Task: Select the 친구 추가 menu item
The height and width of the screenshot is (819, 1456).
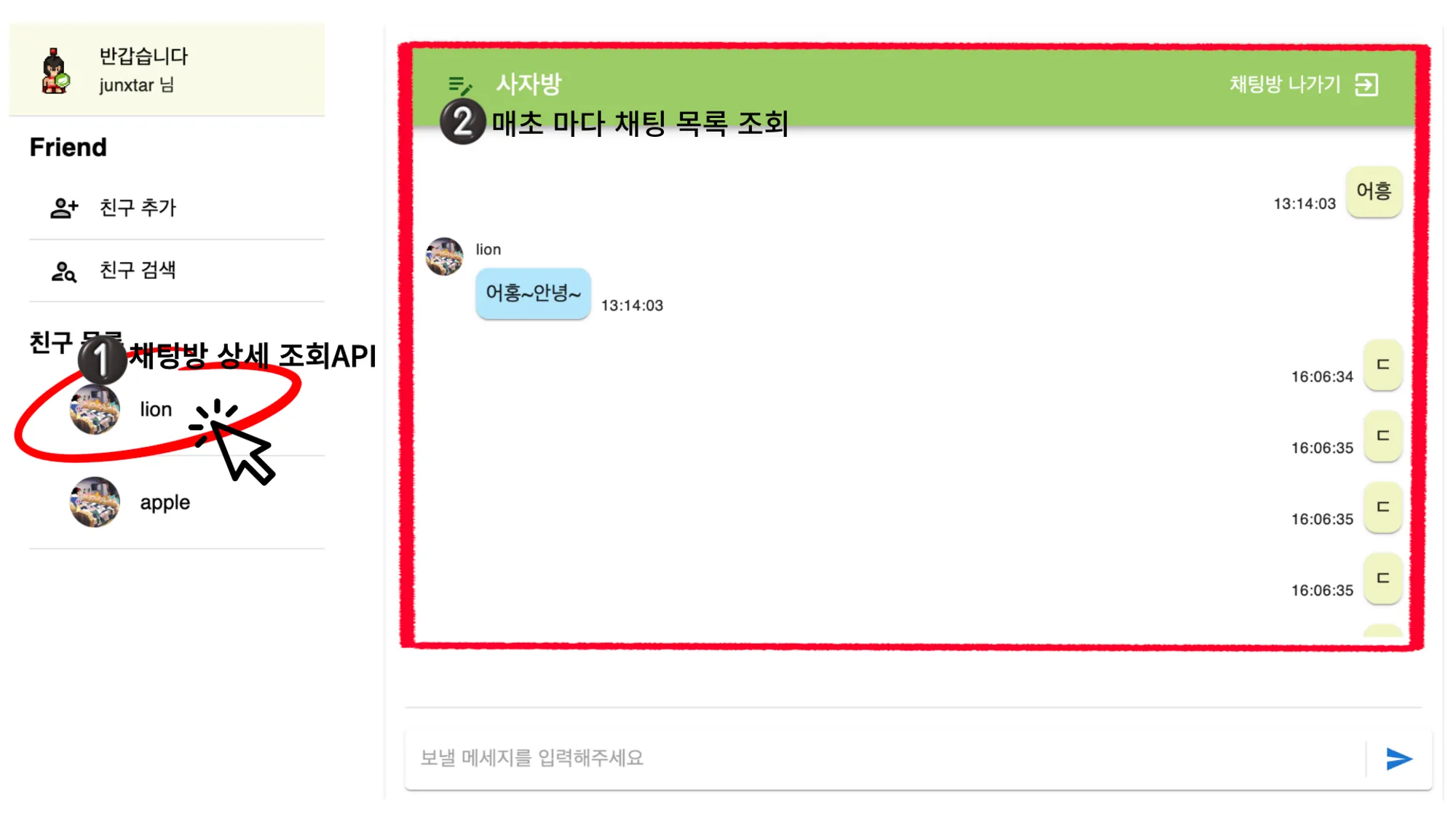Action: tap(177, 208)
